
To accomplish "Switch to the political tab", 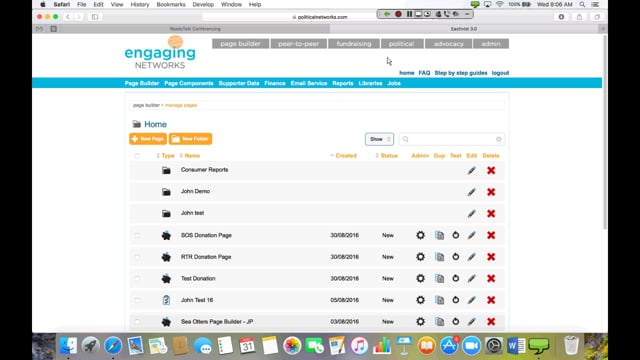I will tap(402, 44).
